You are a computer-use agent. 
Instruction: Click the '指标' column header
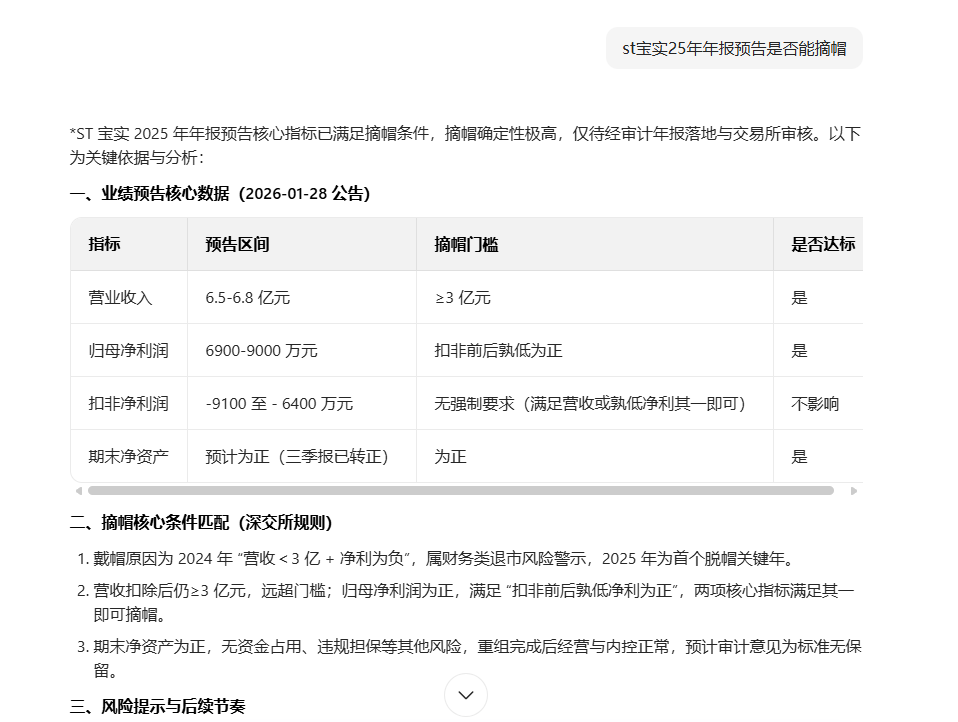pyautogui.click(x=104, y=244)
